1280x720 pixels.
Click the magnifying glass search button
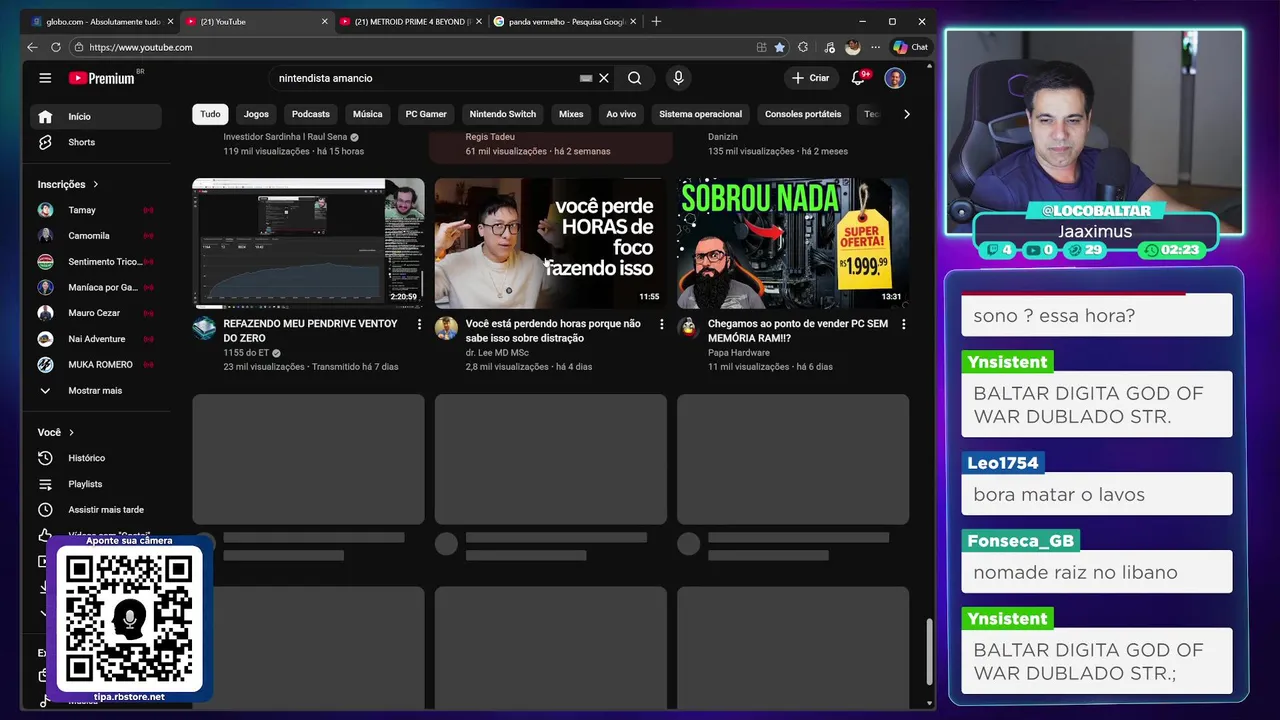click(634, 78)
